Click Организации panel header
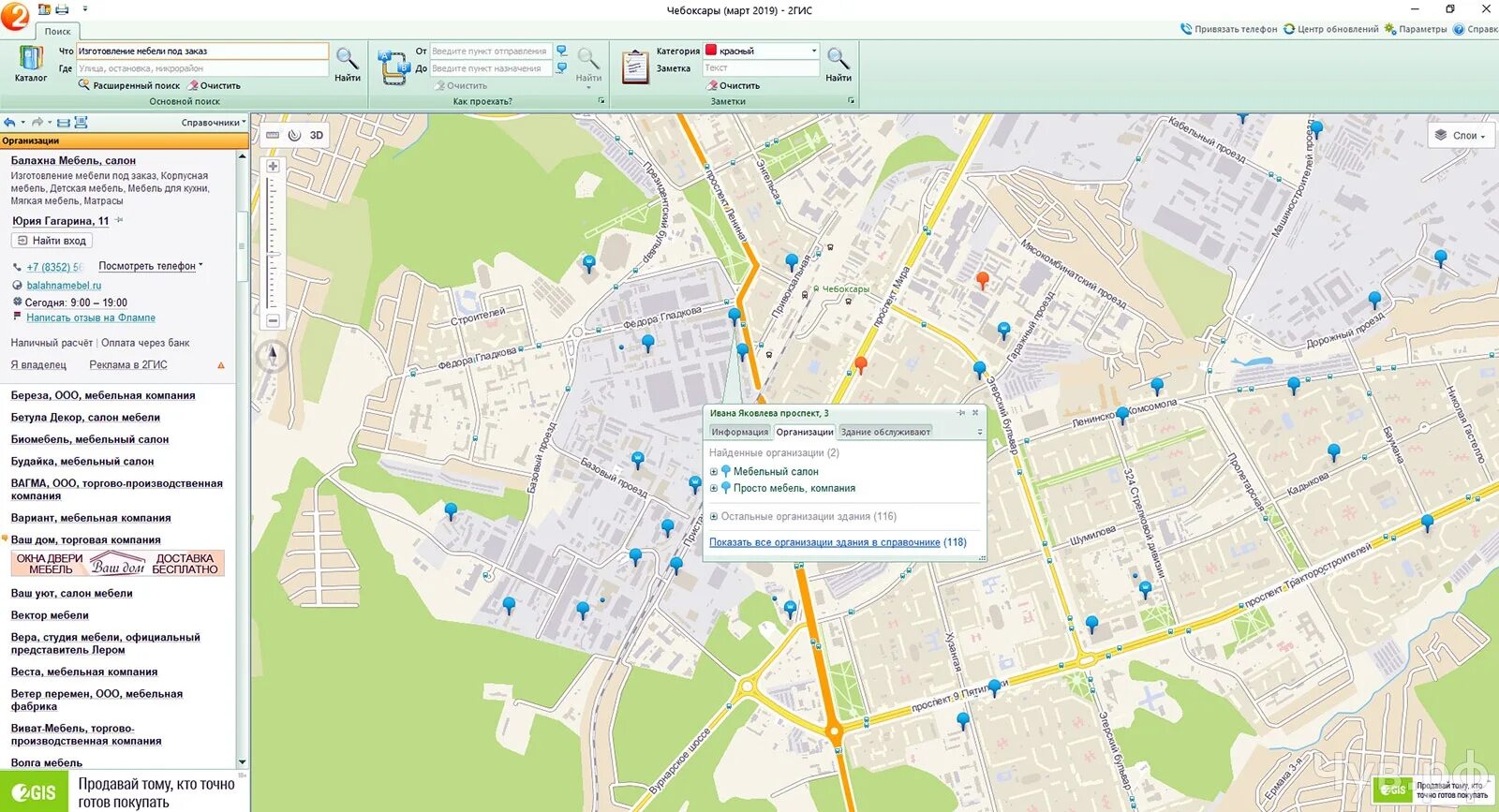Viewport: 1499px width, 812px height. pyautogui.click(x=124, y=140)
